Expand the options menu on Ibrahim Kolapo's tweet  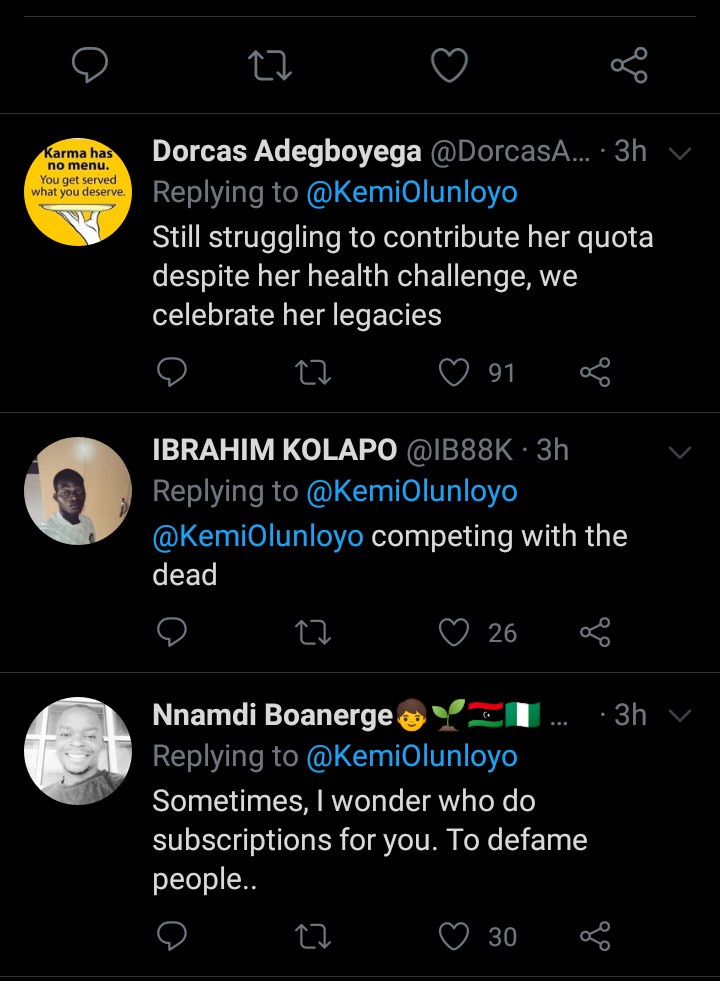(x=680, y=452)
